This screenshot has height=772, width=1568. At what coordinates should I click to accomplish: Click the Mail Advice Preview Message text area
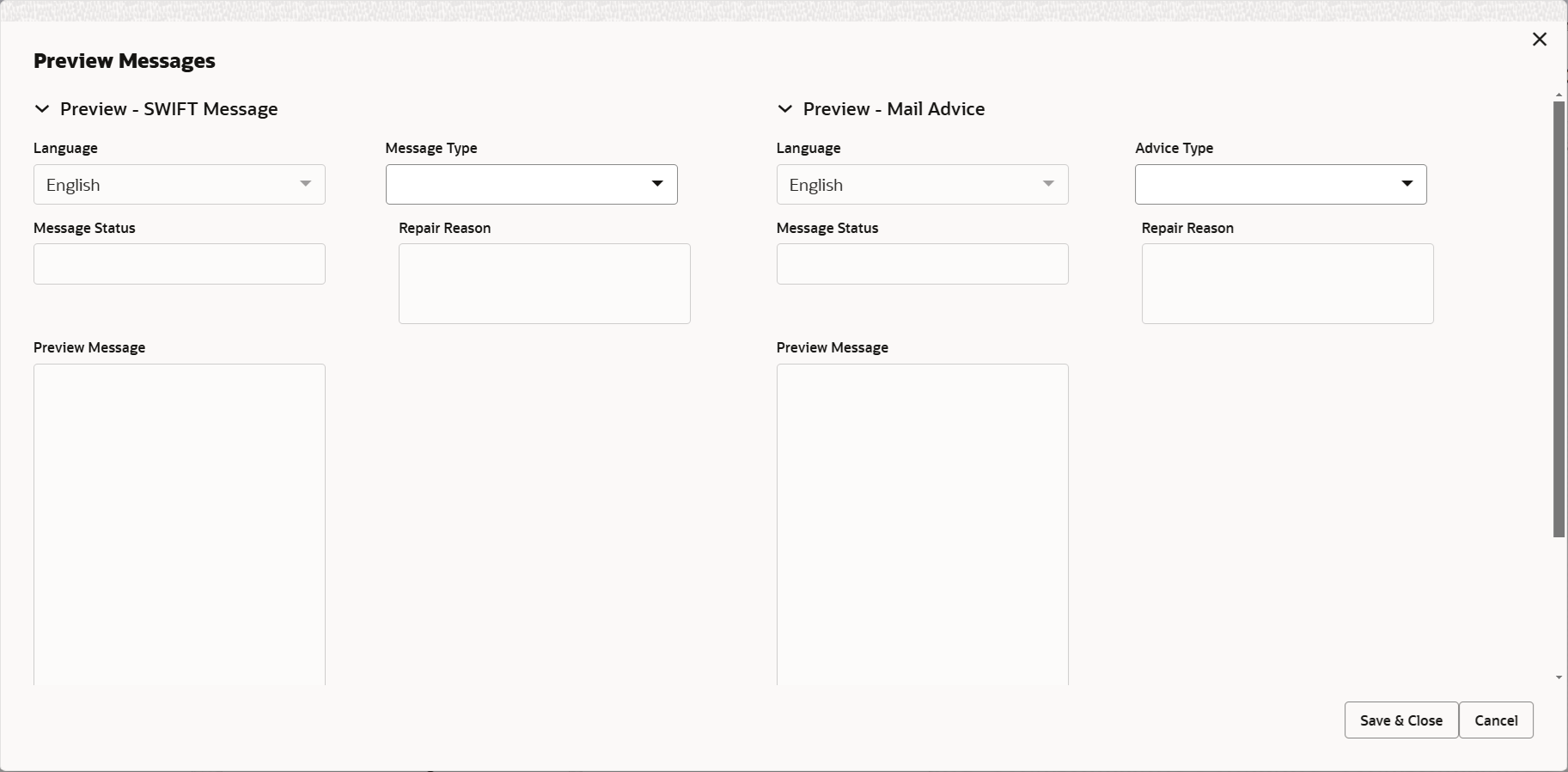tap(923, 524)
